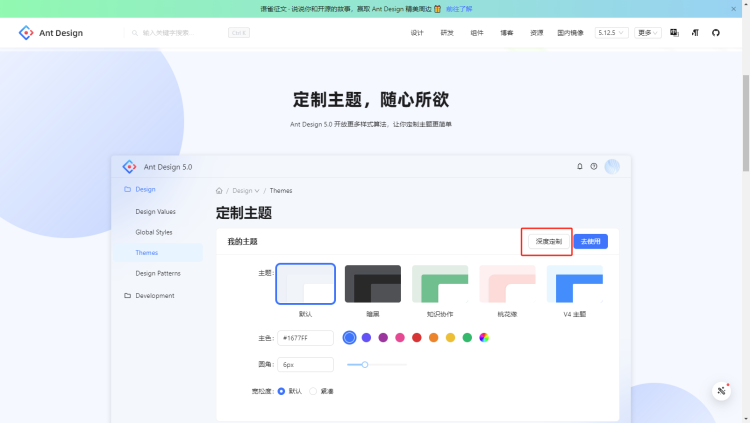This screenshot has width=750, height=423.
Task: Focus the keyword search input field
Action: click(x=182, y=33)
